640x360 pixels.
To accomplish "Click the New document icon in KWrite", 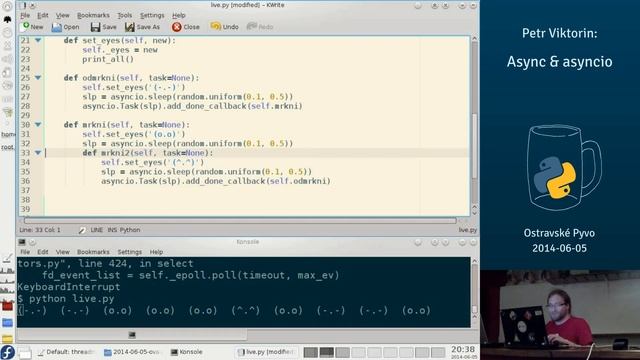I will click(25, 27).
